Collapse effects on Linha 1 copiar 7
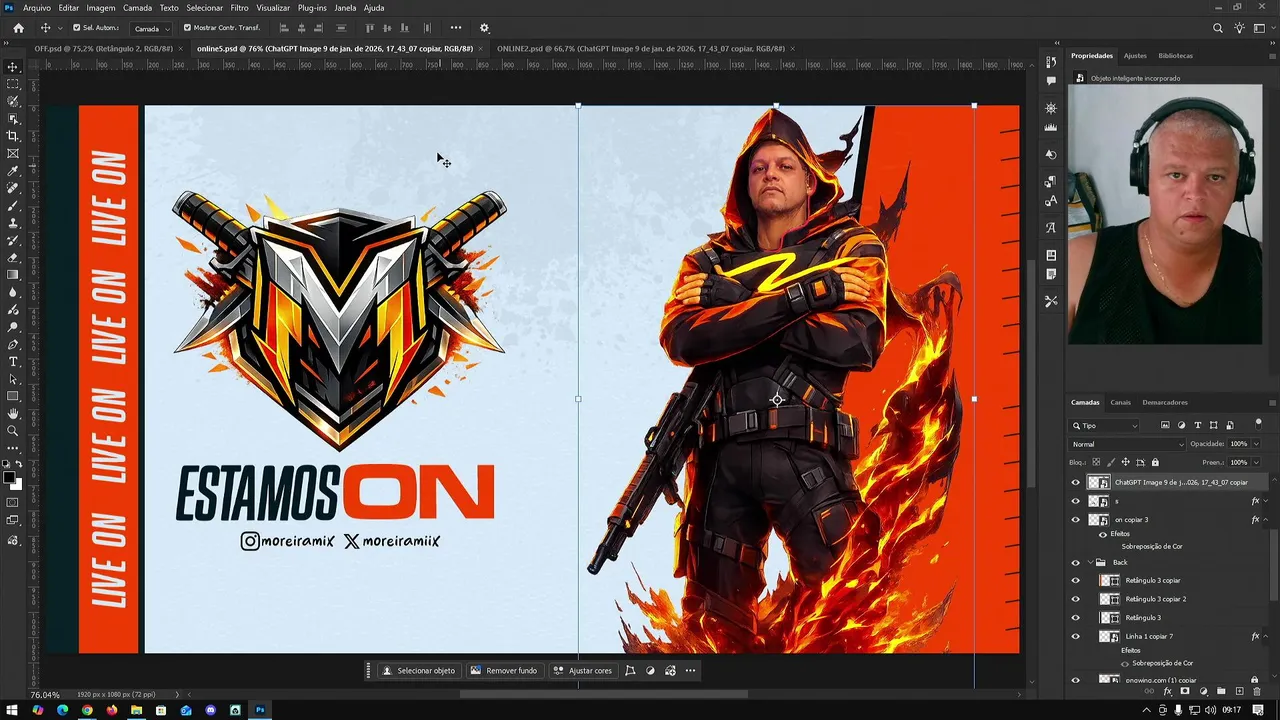Image resolution: width=1280 pixels, height=720 pixels. click(1265, 636)
